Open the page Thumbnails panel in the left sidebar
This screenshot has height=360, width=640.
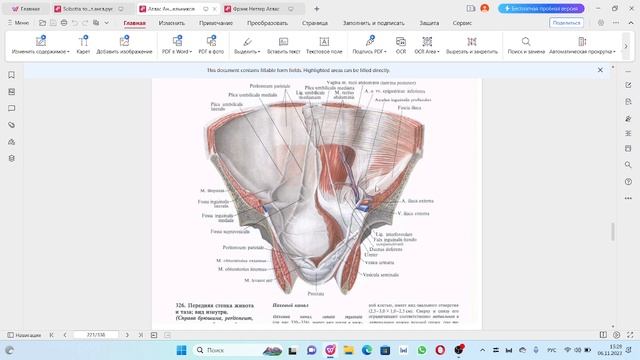[11, 92]
